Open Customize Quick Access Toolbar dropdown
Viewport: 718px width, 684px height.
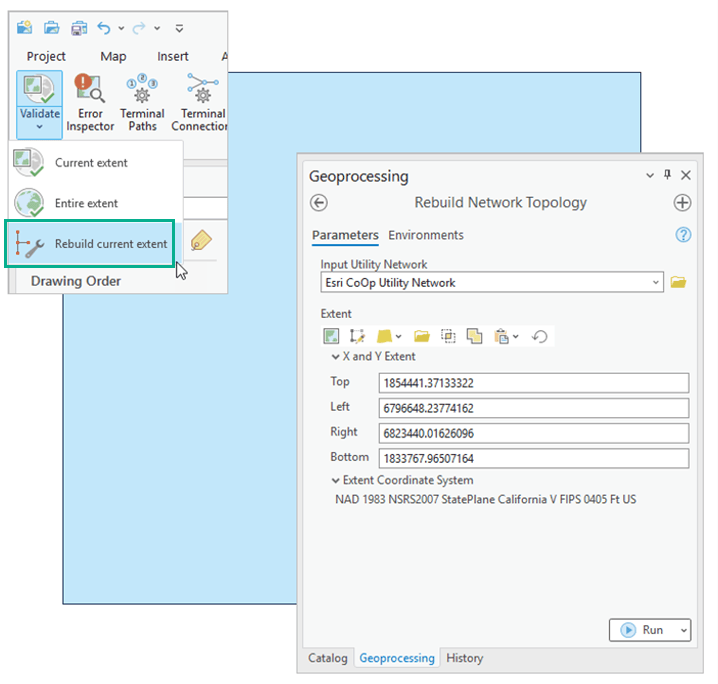point(180,28)
